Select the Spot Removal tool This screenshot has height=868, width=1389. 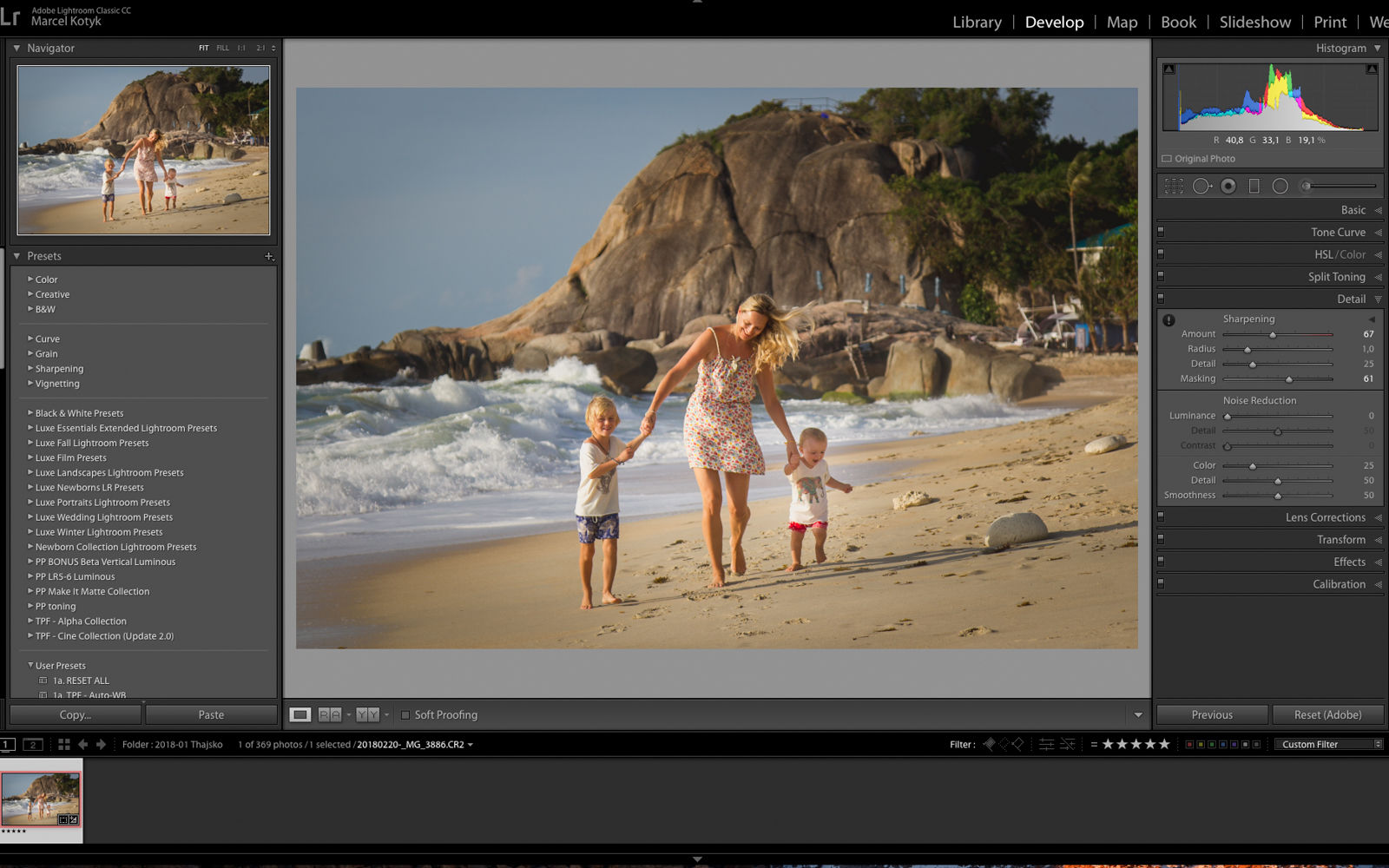point(1201,186)
